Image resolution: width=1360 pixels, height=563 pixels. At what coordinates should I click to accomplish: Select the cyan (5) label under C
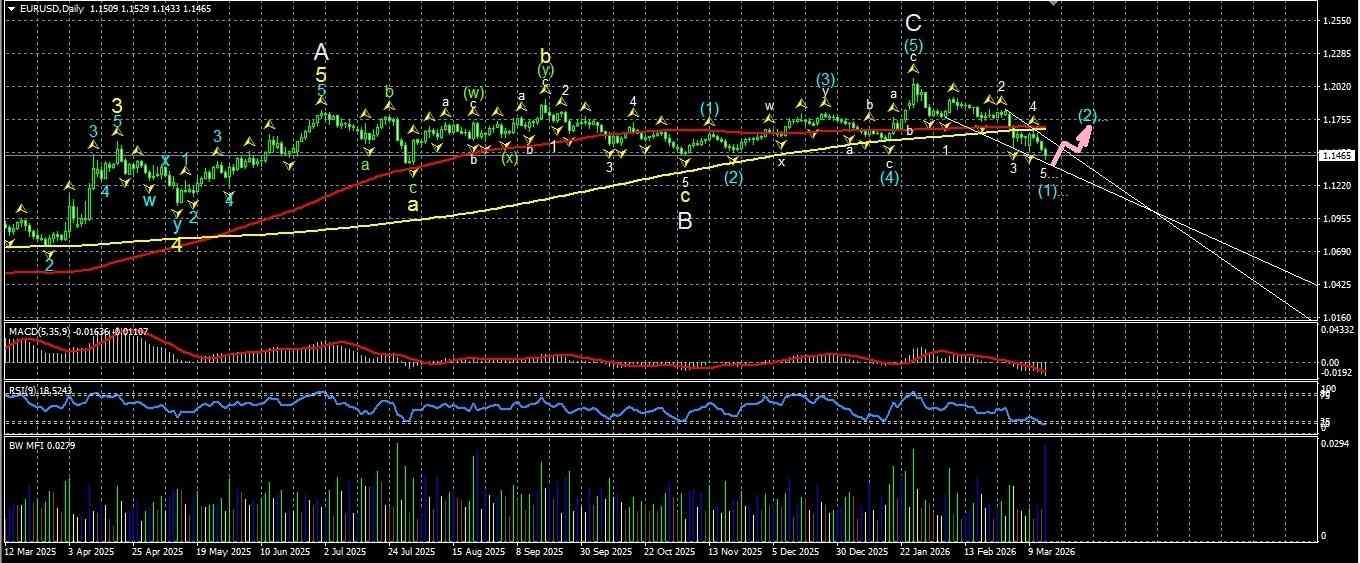[913, 45]
